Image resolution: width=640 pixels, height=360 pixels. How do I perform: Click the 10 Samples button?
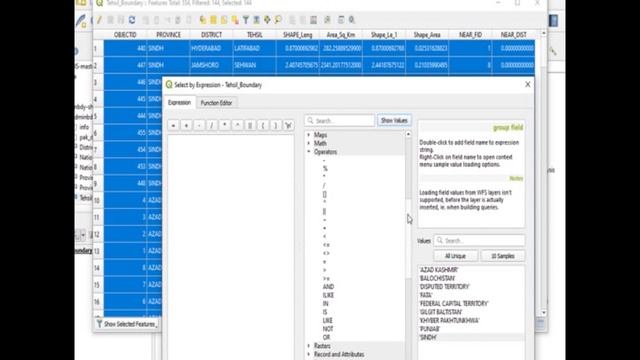502,256
